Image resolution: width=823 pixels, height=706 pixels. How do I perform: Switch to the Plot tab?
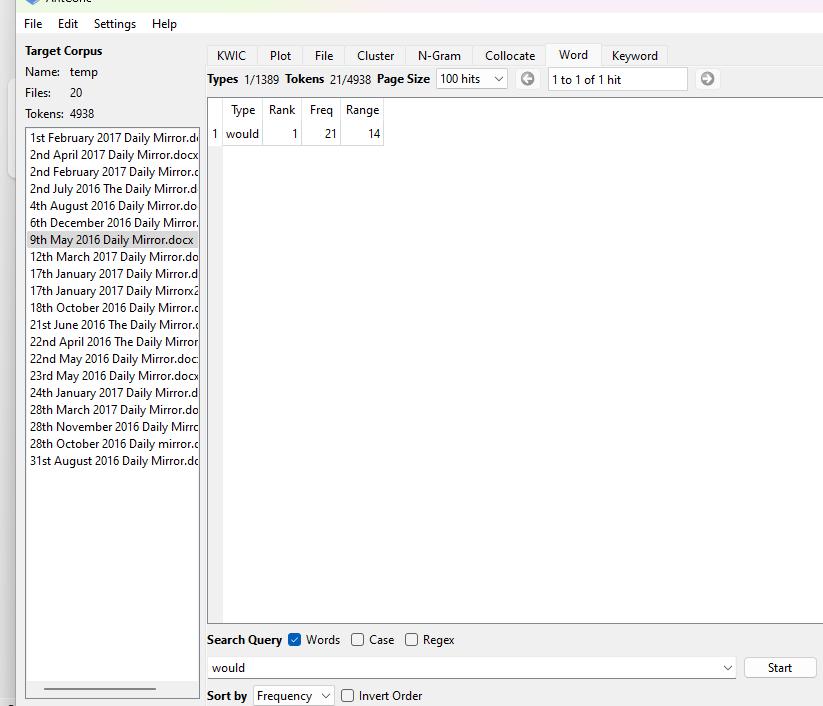(x=280, y=56)
